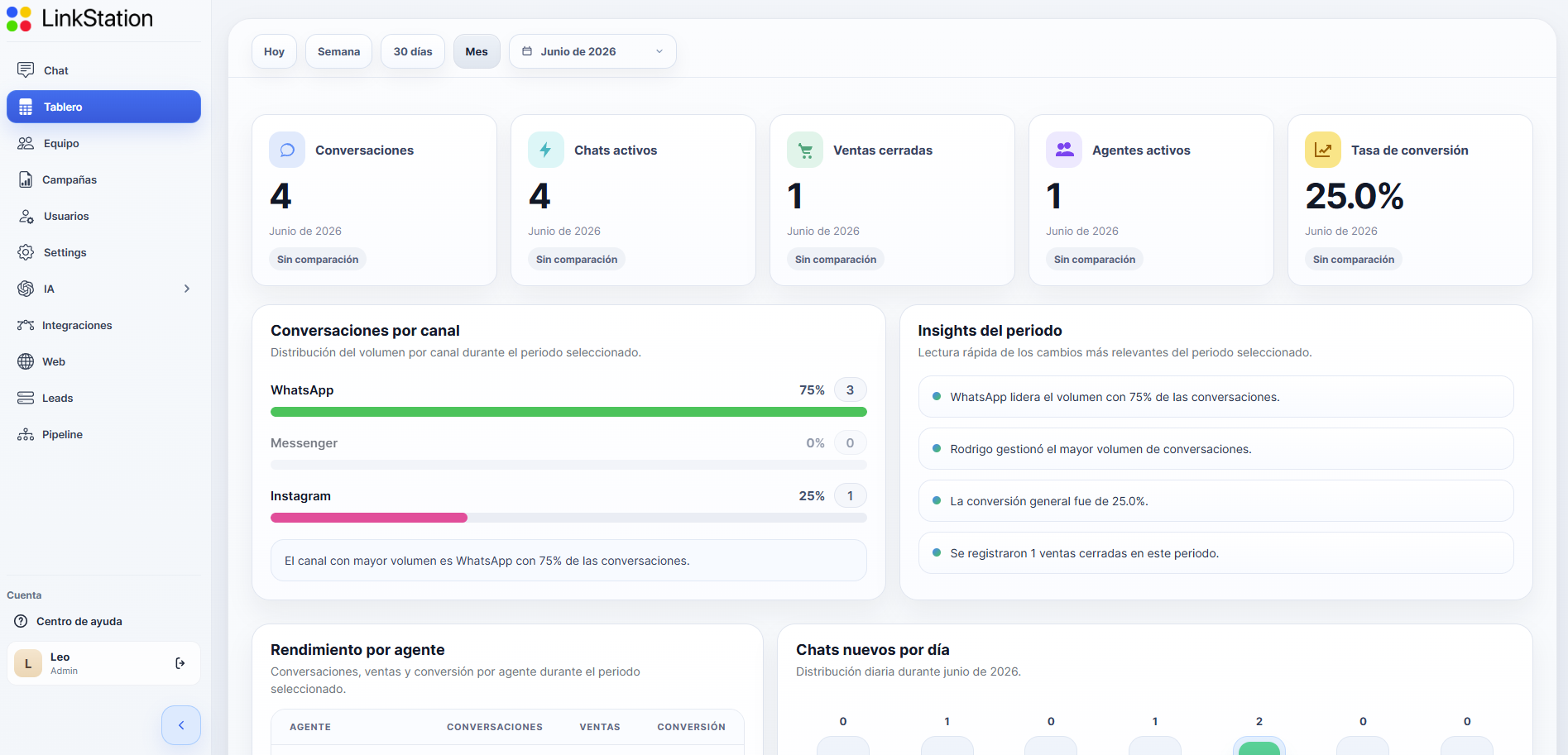The image size is (1568, 755).
Task: Click the Campañas chart icon
Action: tap(26, 179)
